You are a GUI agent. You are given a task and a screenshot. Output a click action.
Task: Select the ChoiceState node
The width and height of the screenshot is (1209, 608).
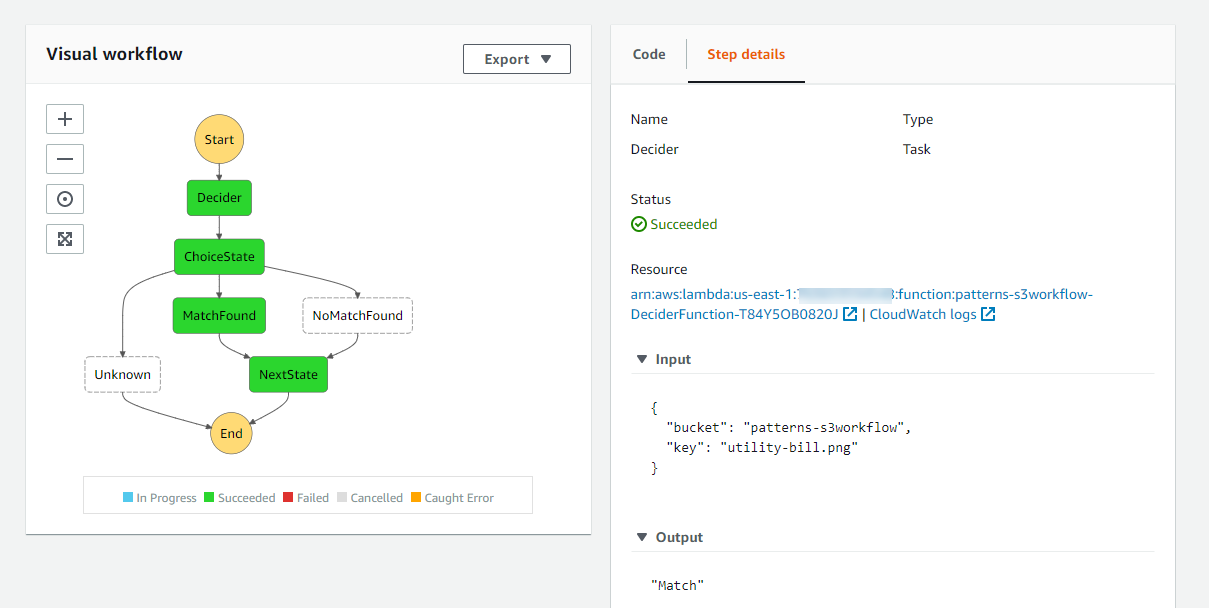[x=219, y=256]
